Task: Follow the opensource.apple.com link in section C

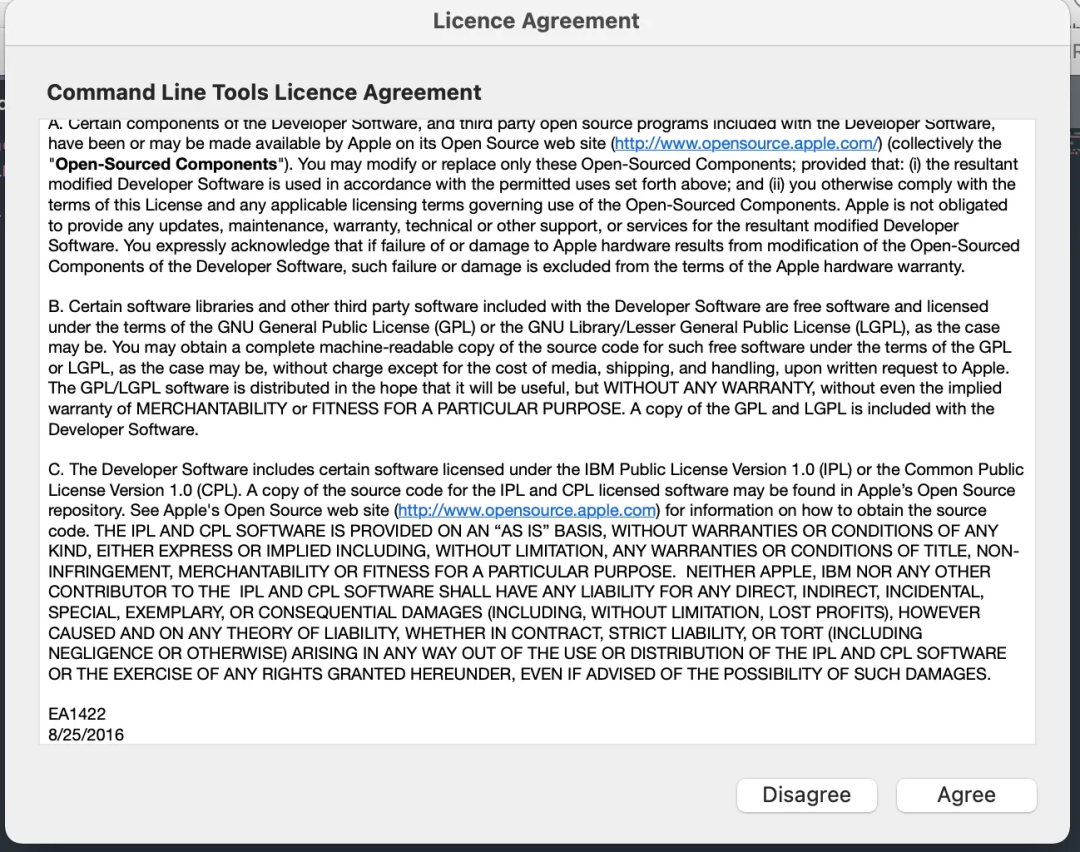Action: [x=527, y=510]
